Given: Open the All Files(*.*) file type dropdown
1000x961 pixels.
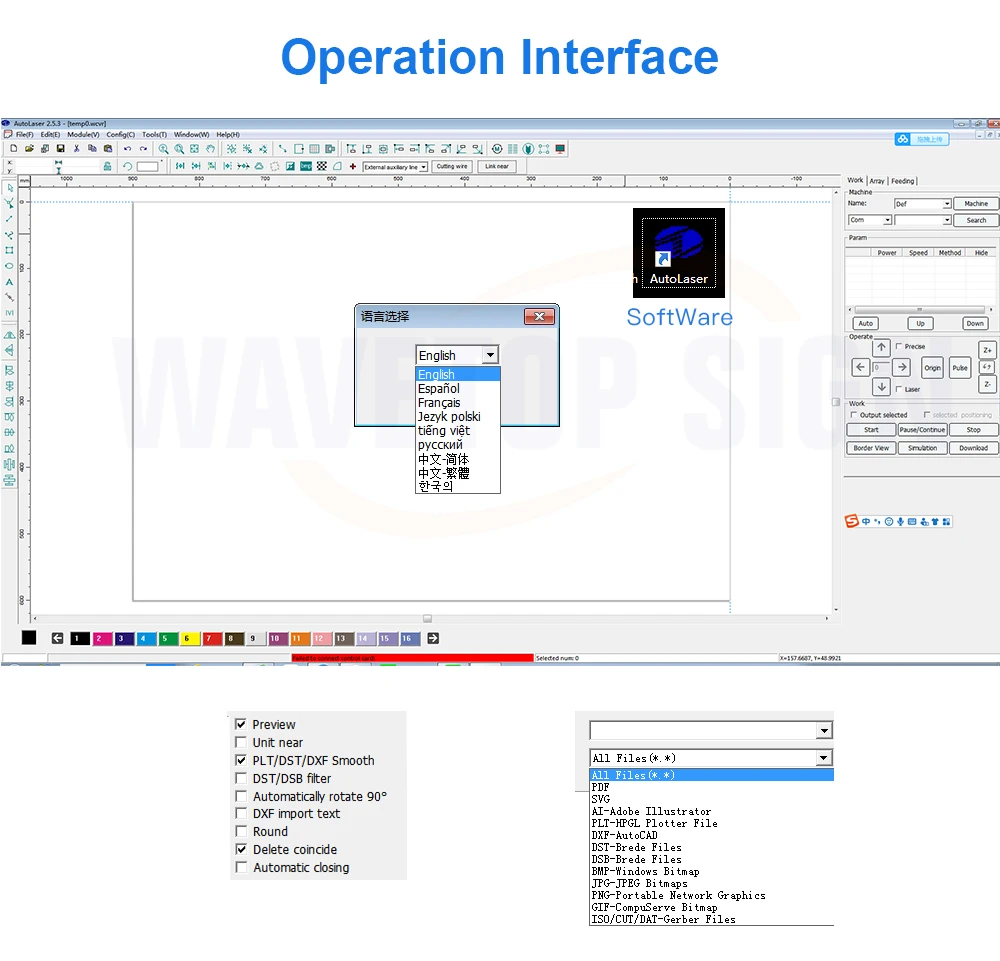Looking at the screenshot, I should pyautogui.click(x=824, y=758).
